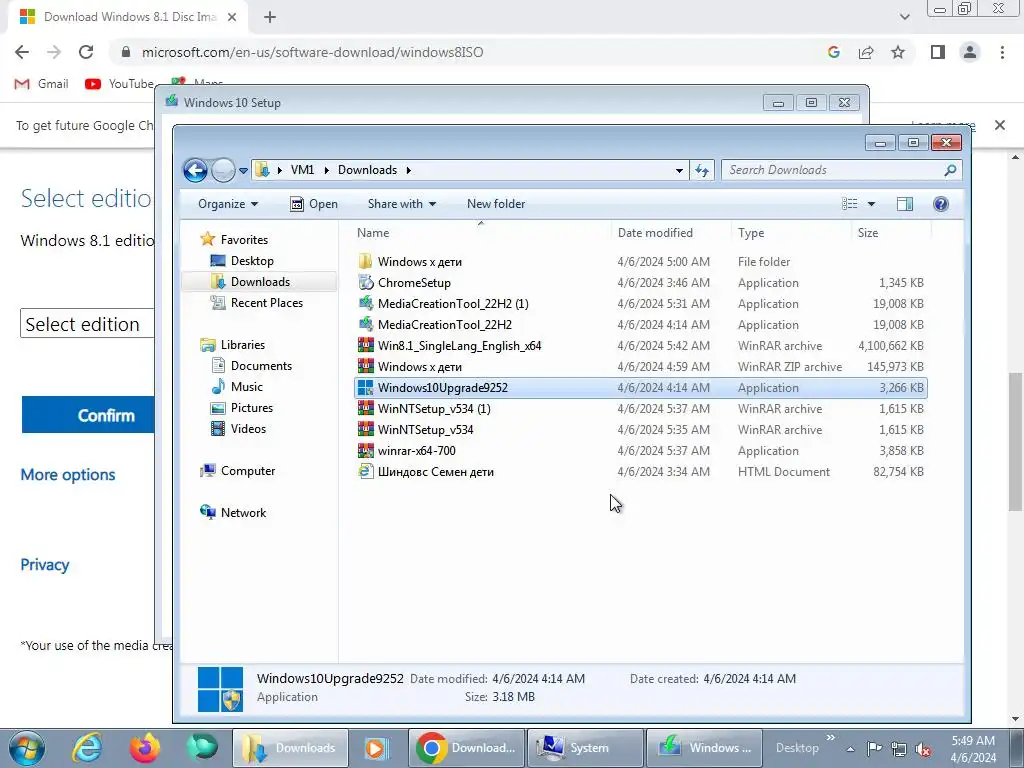Change your view icon
Viewport: 1024px width, 768px height.
point(850,204)
